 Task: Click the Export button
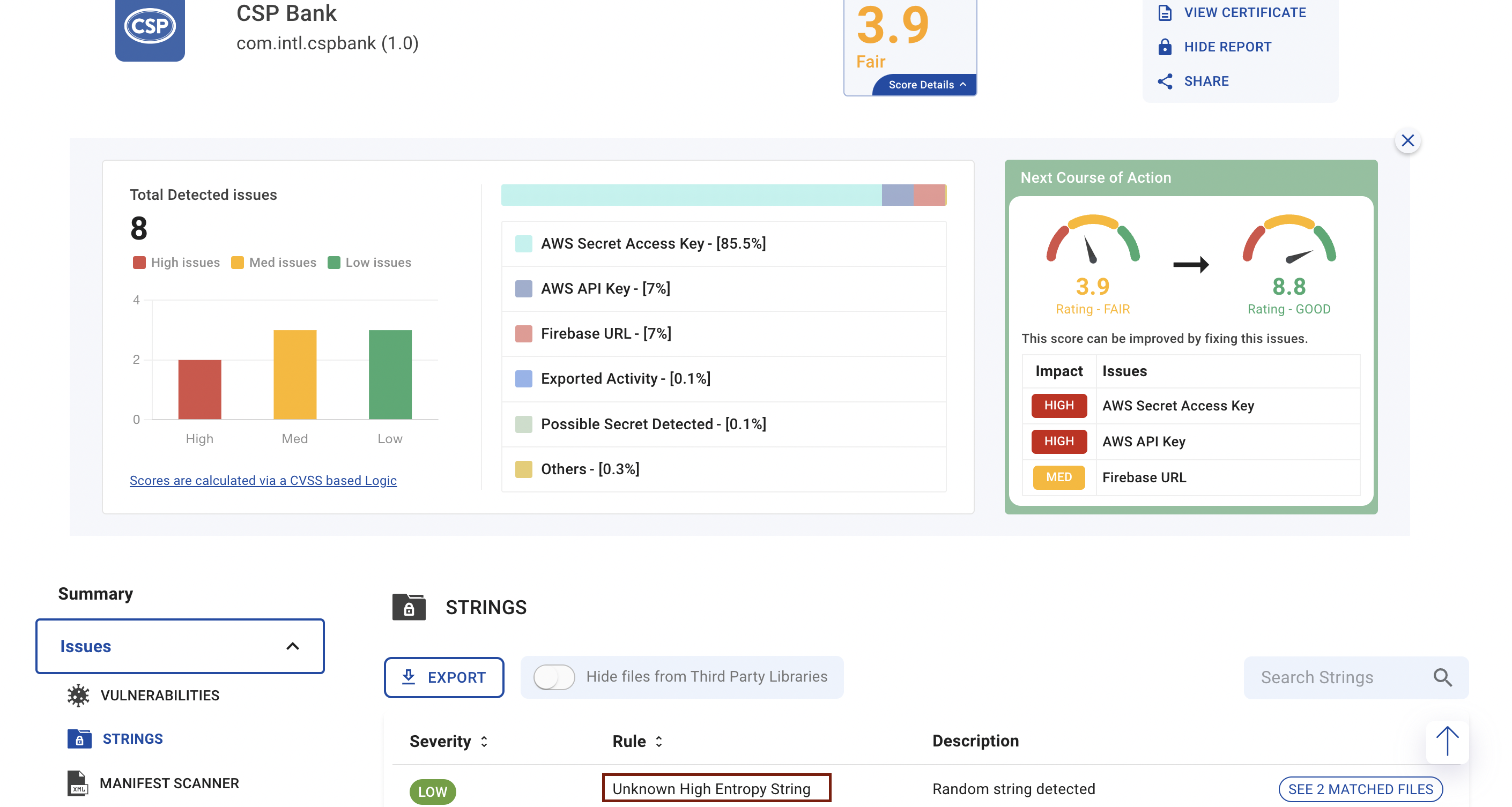click(444, 677)
